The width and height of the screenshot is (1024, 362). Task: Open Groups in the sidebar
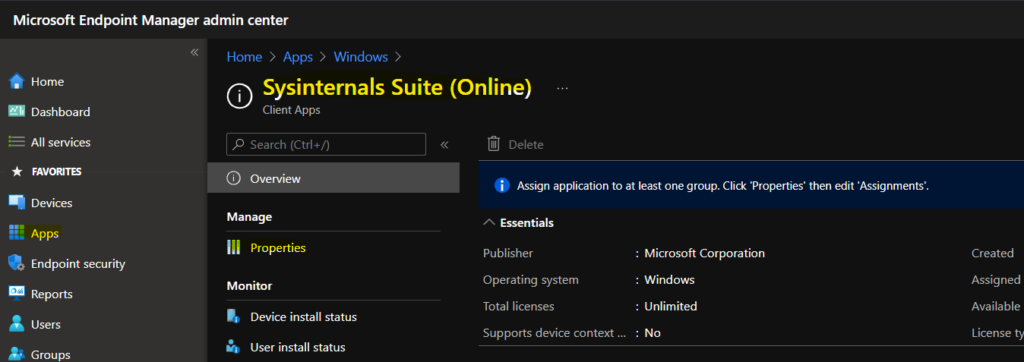pos(50,355)
